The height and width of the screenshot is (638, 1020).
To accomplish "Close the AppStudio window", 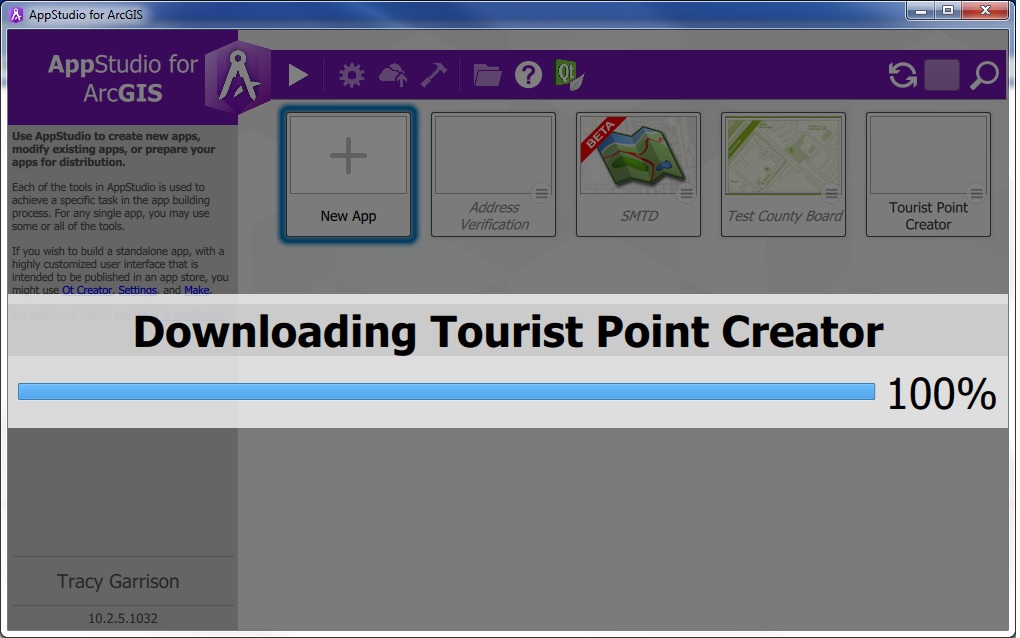I will (986, 10).
